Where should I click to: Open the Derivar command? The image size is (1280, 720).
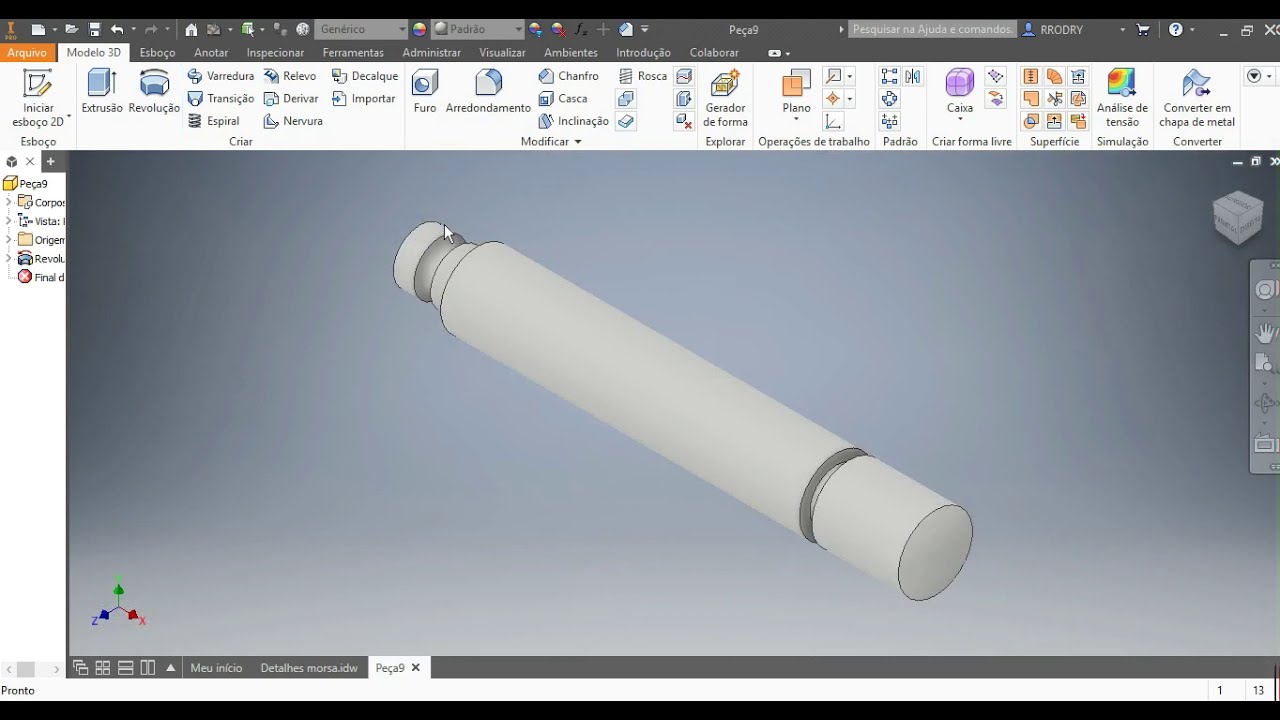pyautogui.click(x=291, y=98)
